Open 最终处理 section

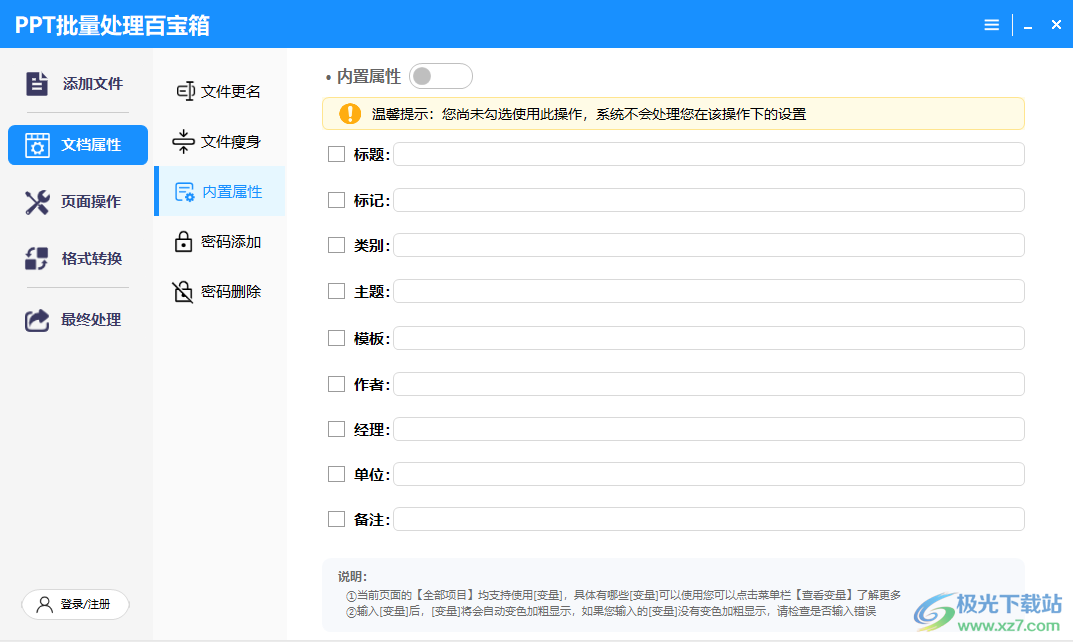[x=77, y=320]
